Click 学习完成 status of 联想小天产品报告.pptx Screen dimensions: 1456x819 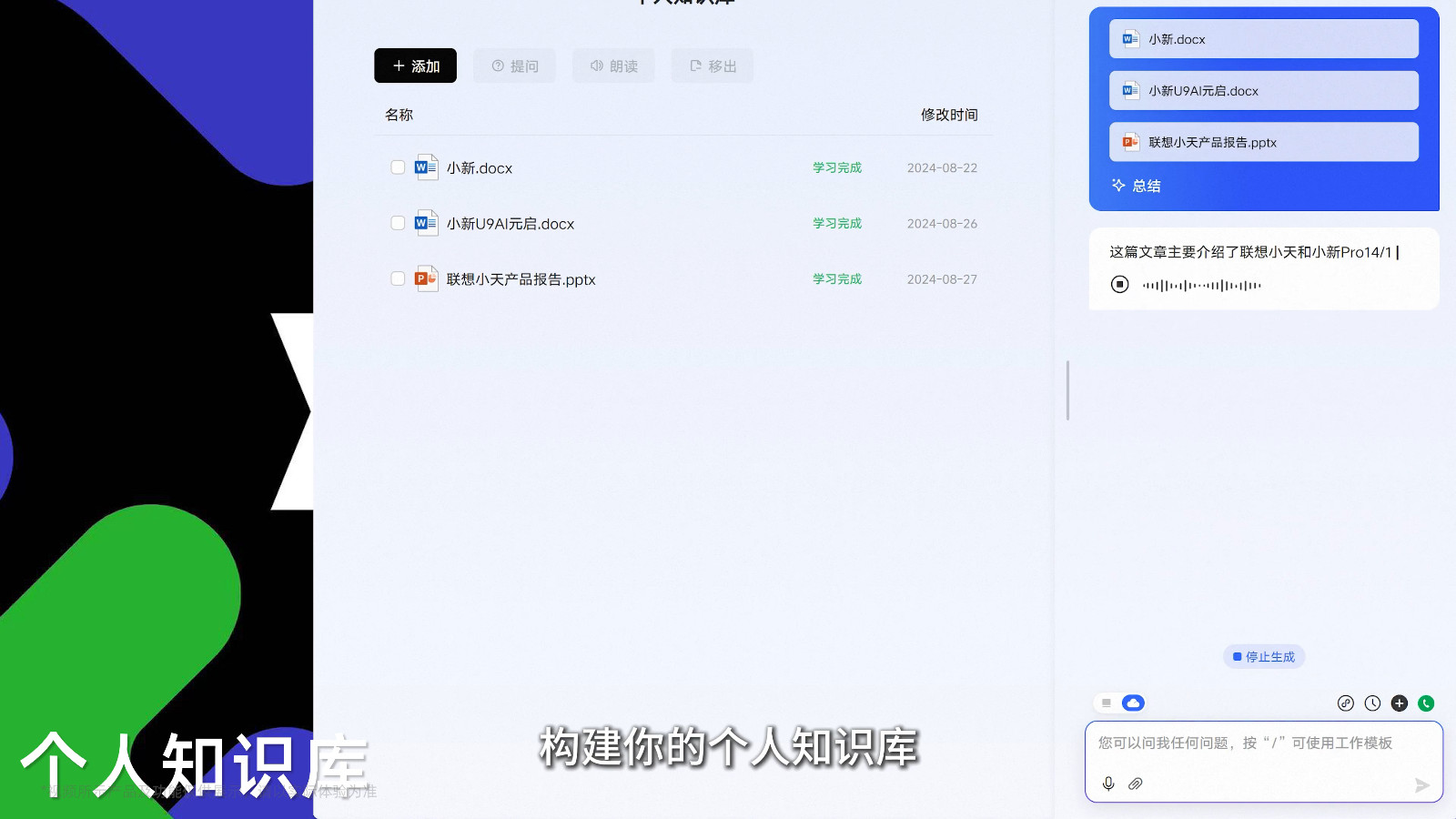[x=837, y=278]
